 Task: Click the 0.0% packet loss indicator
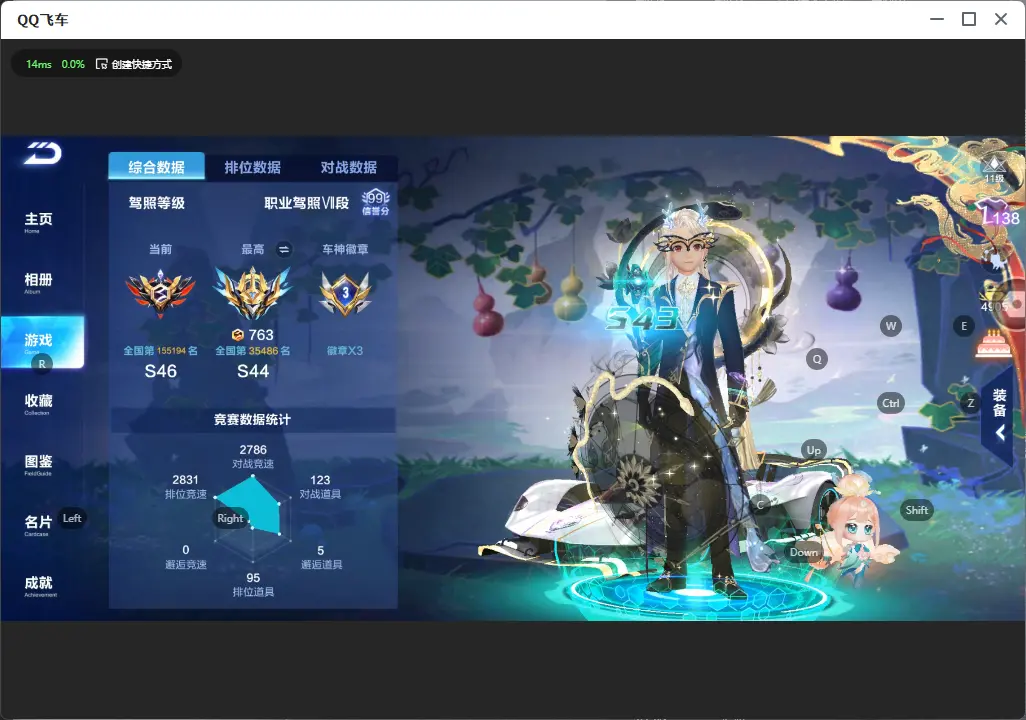tap(73, 64)
